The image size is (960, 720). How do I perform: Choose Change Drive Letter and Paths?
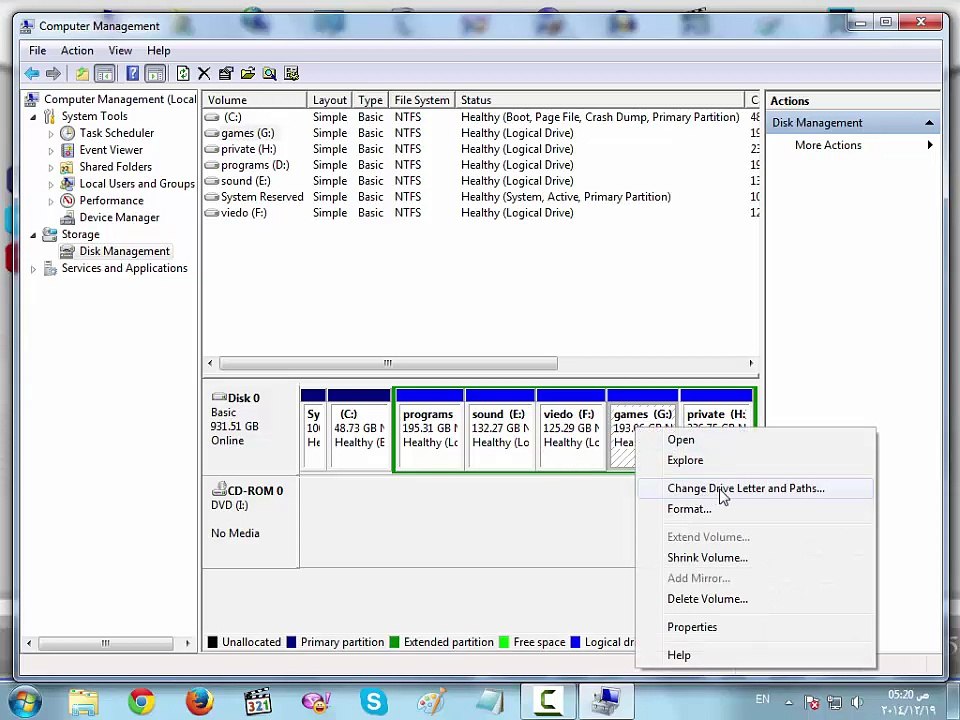click(x=745, y=489)
